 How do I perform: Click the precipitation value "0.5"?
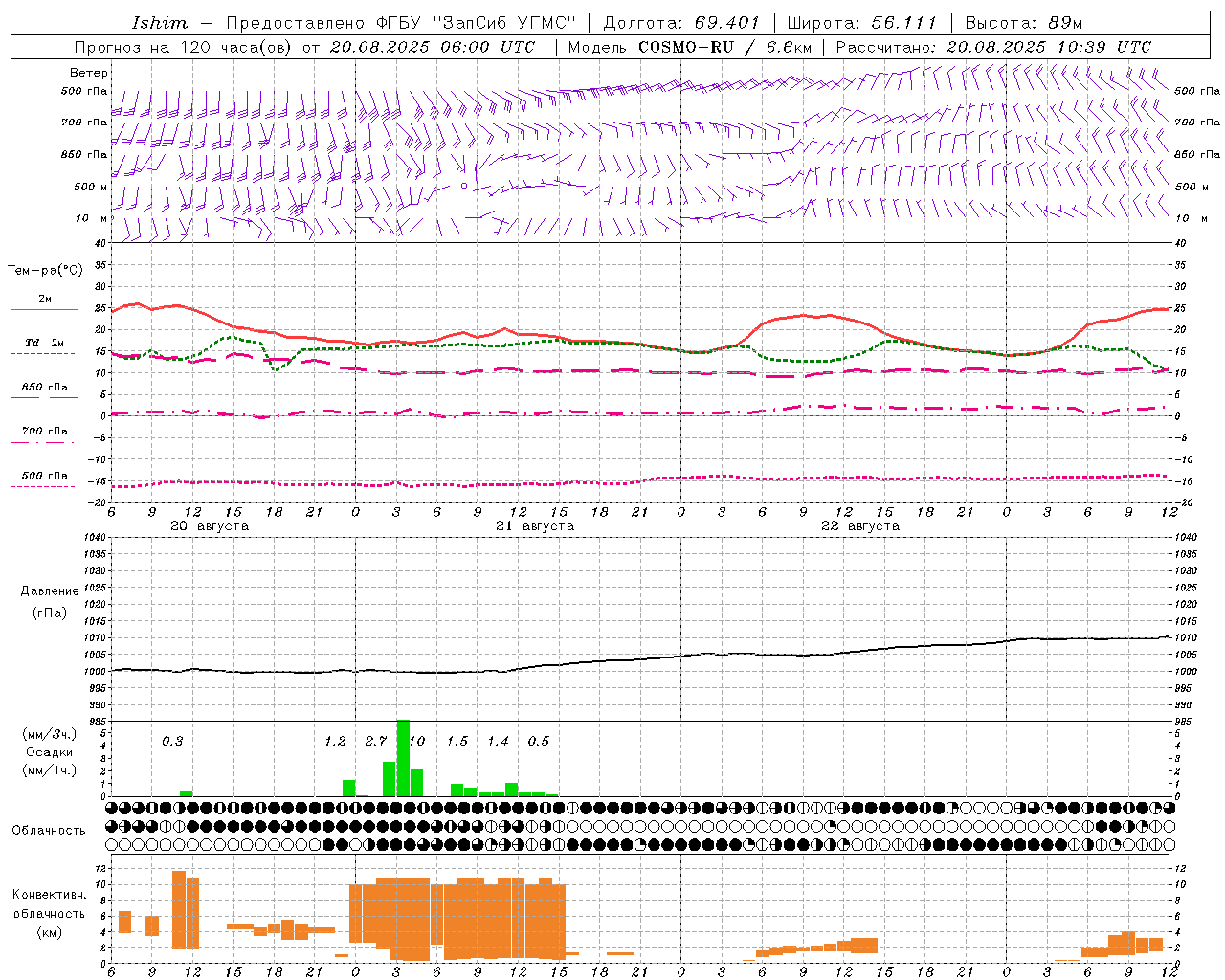coord(539,741)
